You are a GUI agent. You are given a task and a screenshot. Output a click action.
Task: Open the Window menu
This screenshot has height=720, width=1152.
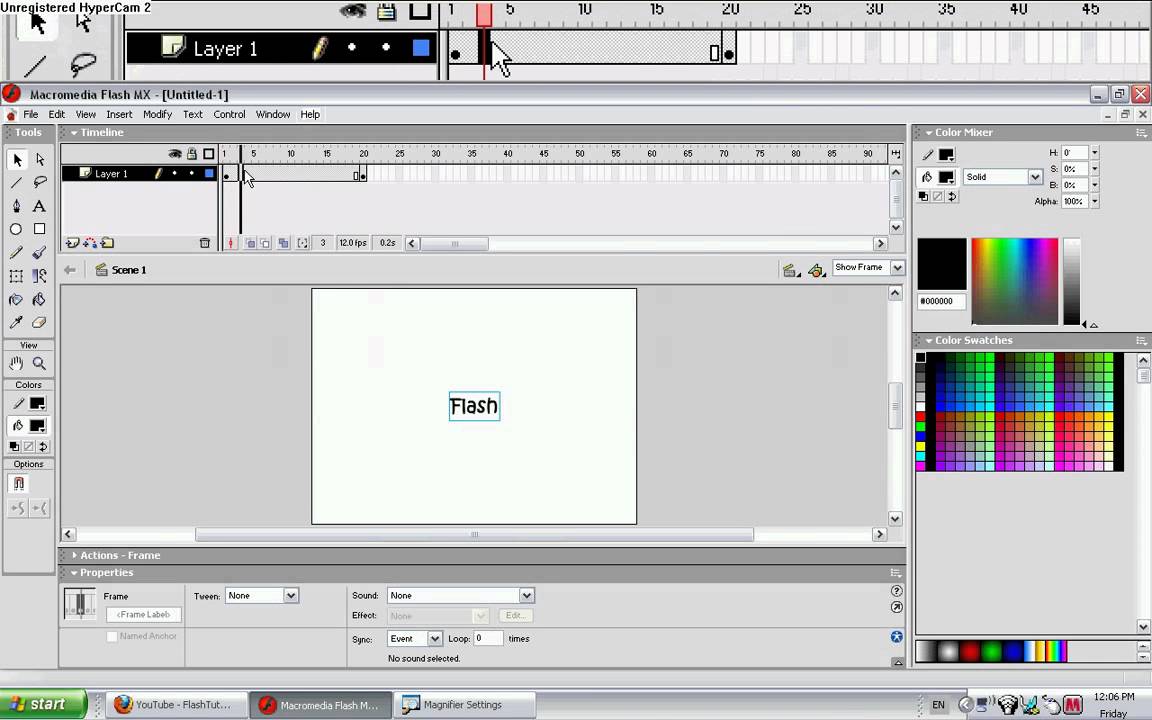(273, 115)
